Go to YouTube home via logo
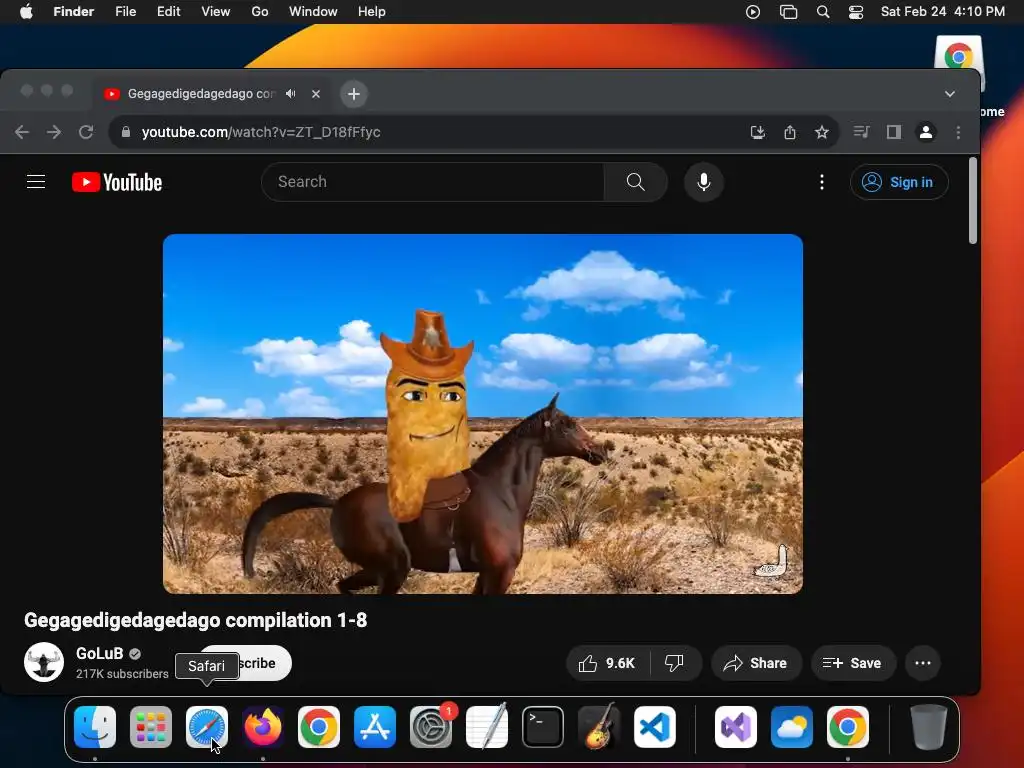This screenshot has height=768, width=1024. [117, 182]
